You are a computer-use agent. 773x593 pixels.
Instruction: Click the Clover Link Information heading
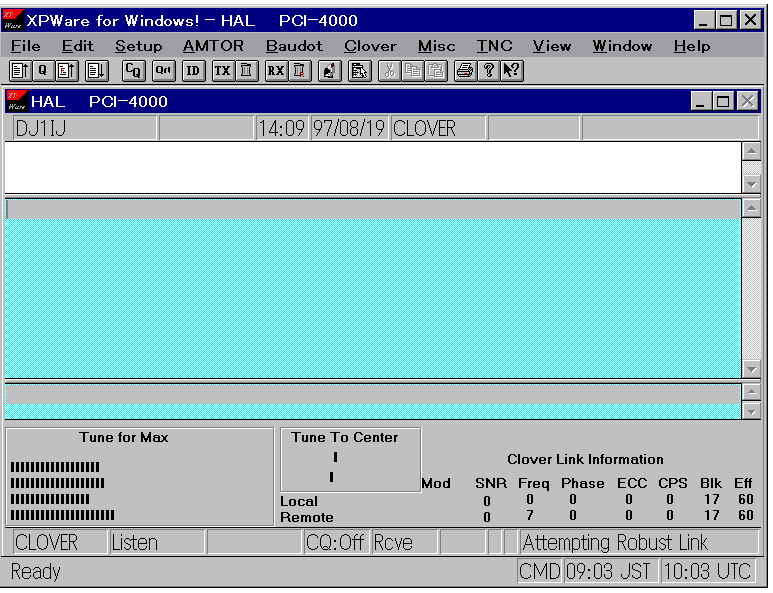point(585,459)
